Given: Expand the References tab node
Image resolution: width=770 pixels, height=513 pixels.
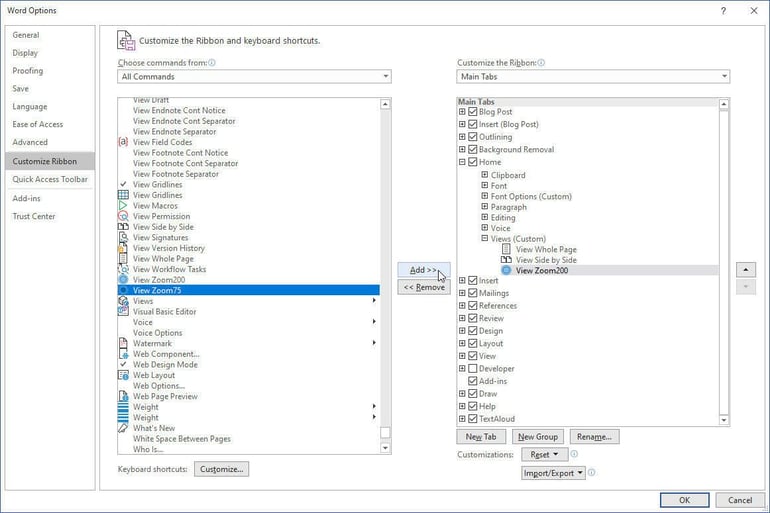Looking at the screenshot, I should [x=462, y=305].
